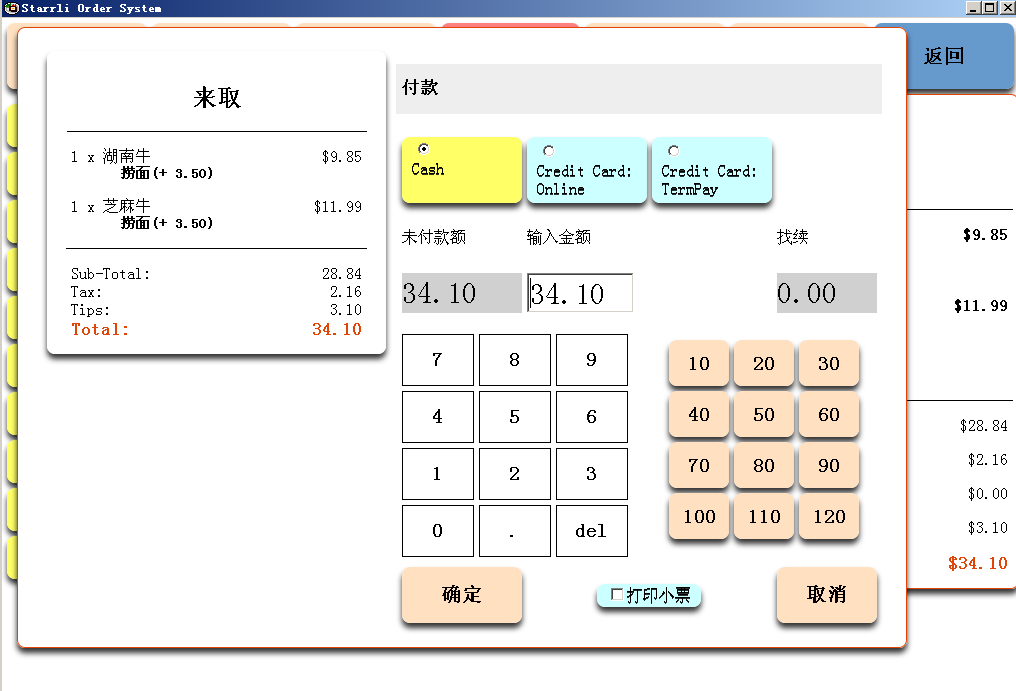Select quick amount 120
The width and height of the screenshot is (1016, 691).
pos(829,517)
